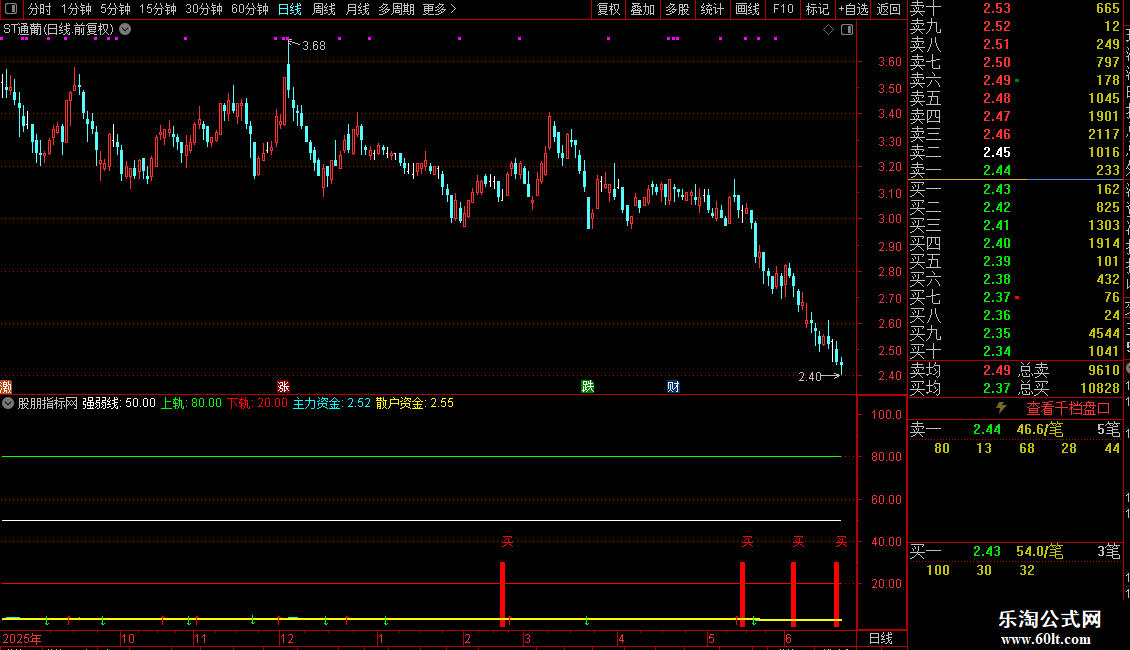Open the 统计 statistics tool

pyautogui.click(x=712, y=9)
